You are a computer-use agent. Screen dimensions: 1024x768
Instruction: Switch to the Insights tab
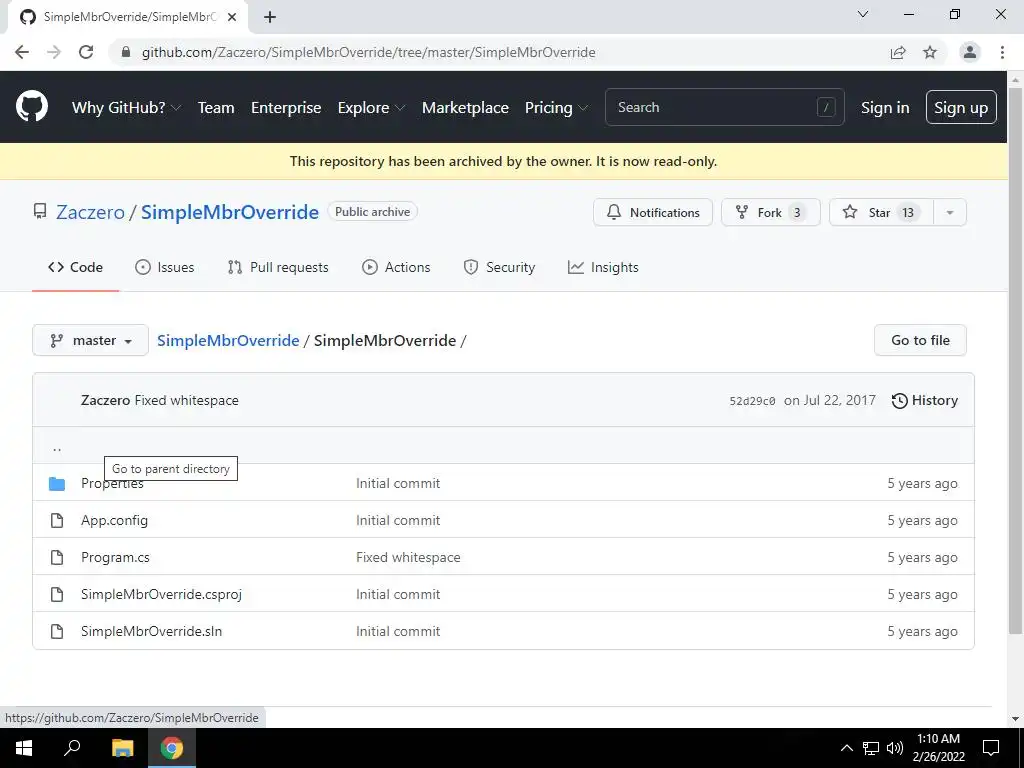[603, 267]
